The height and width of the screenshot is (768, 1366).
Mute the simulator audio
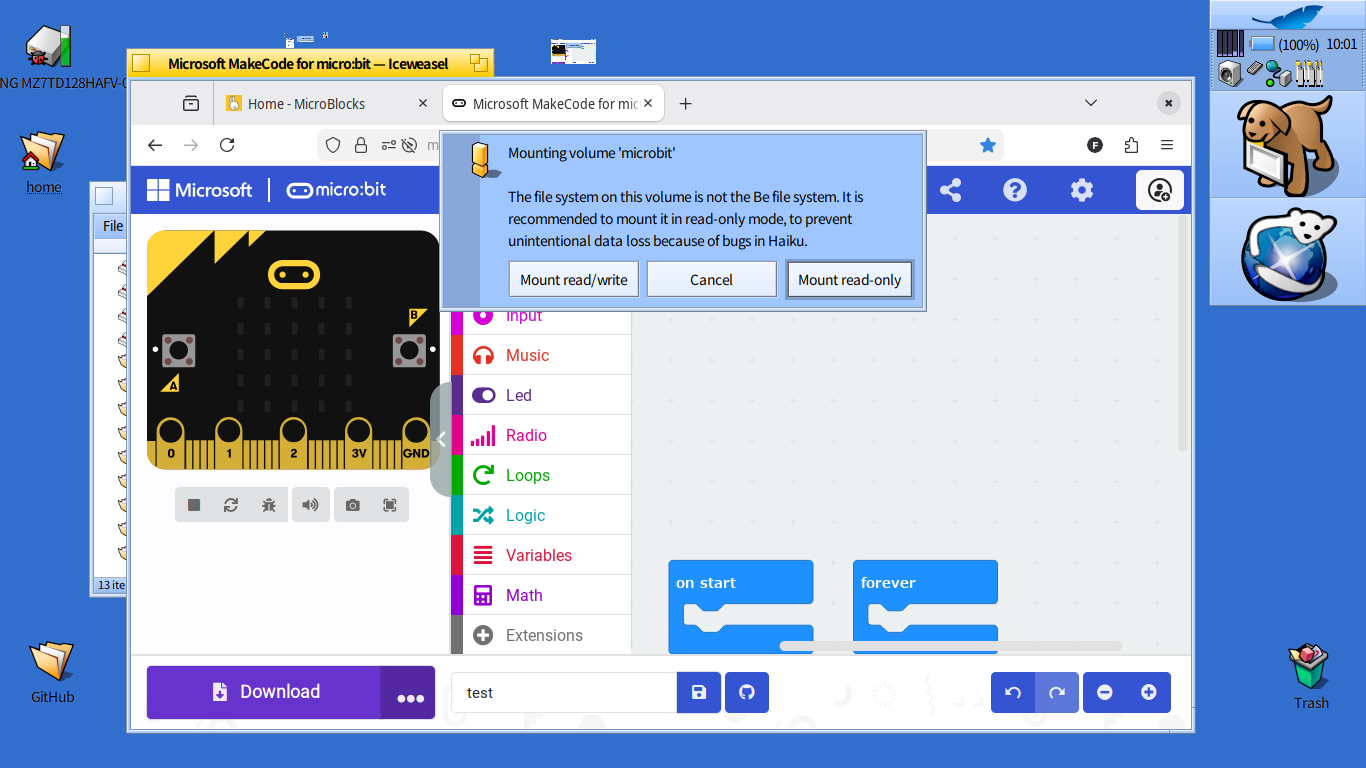pyautogui.click(x=311, y=505)
